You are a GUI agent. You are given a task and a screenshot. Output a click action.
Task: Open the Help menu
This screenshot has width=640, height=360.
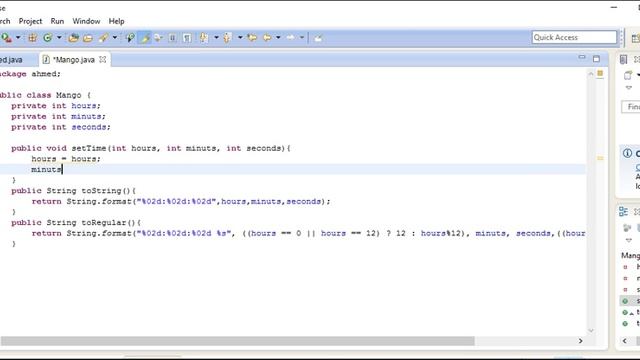coord(116,21)
